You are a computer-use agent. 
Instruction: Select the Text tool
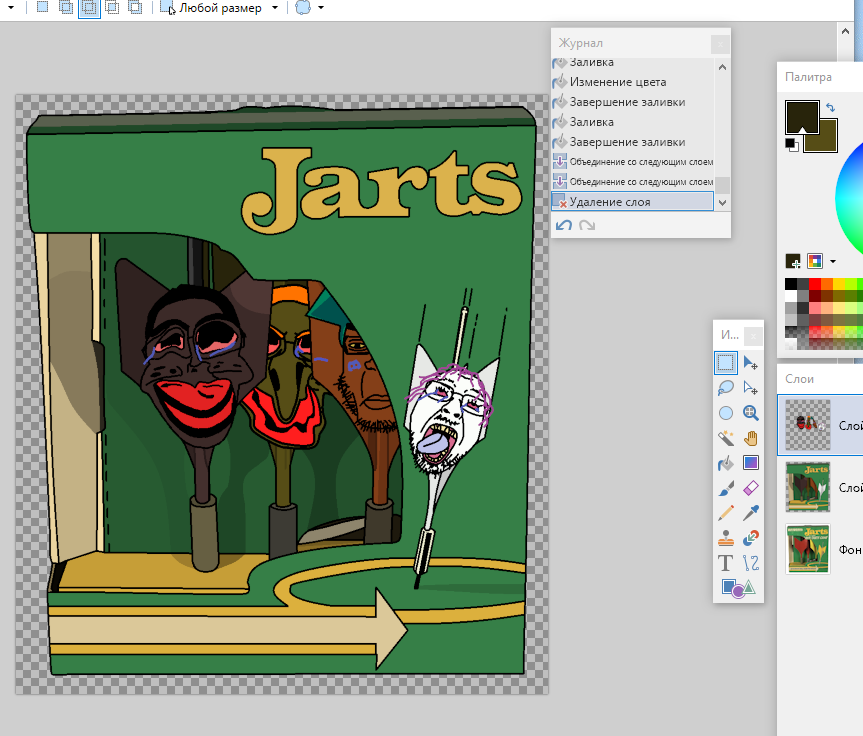click(726, 563)
